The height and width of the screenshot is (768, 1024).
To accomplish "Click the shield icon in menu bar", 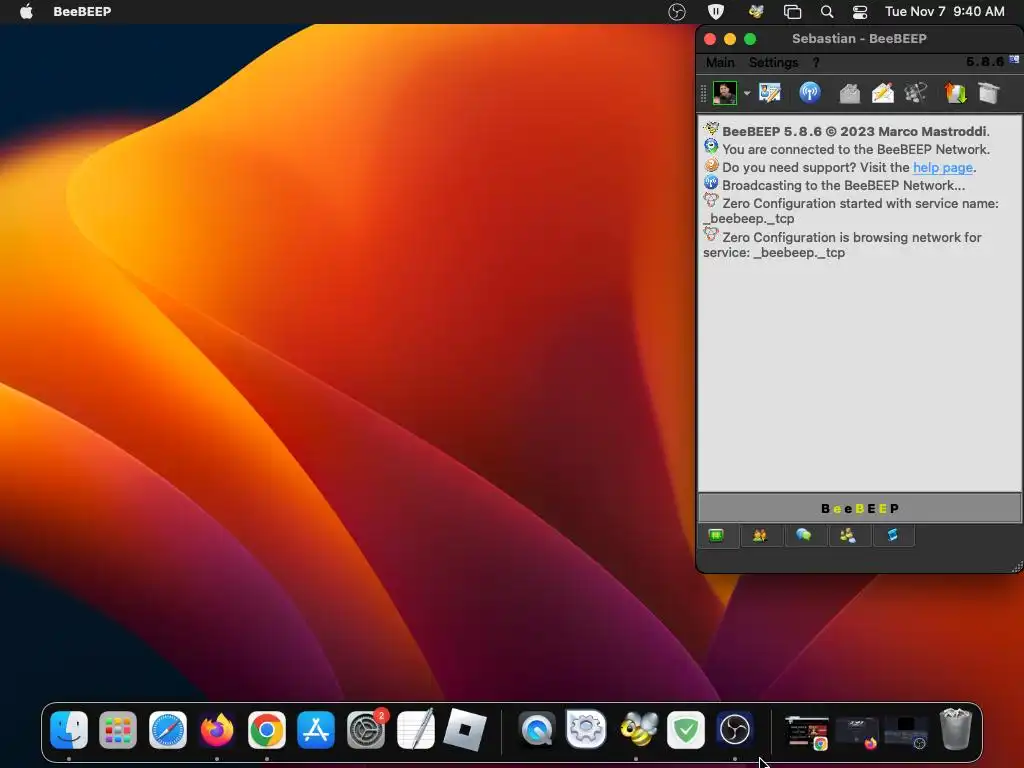I will 716,11.
